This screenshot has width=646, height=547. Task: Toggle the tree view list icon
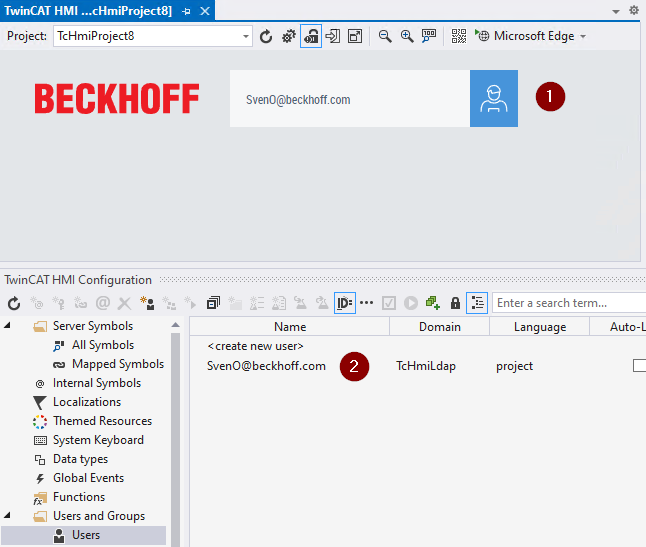click(477, 304)
